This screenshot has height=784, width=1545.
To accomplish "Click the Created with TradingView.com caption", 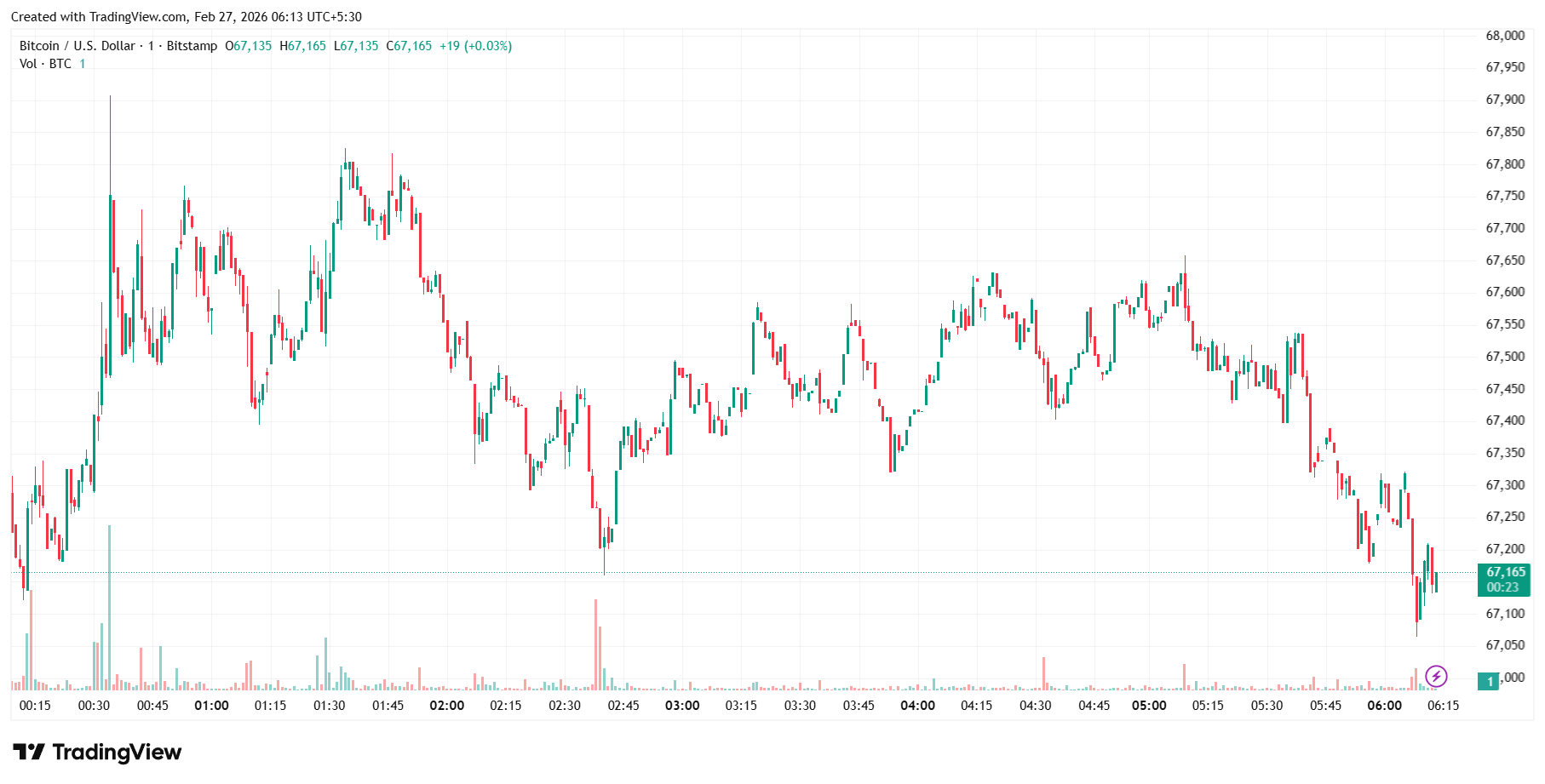I will pos(99,17).
